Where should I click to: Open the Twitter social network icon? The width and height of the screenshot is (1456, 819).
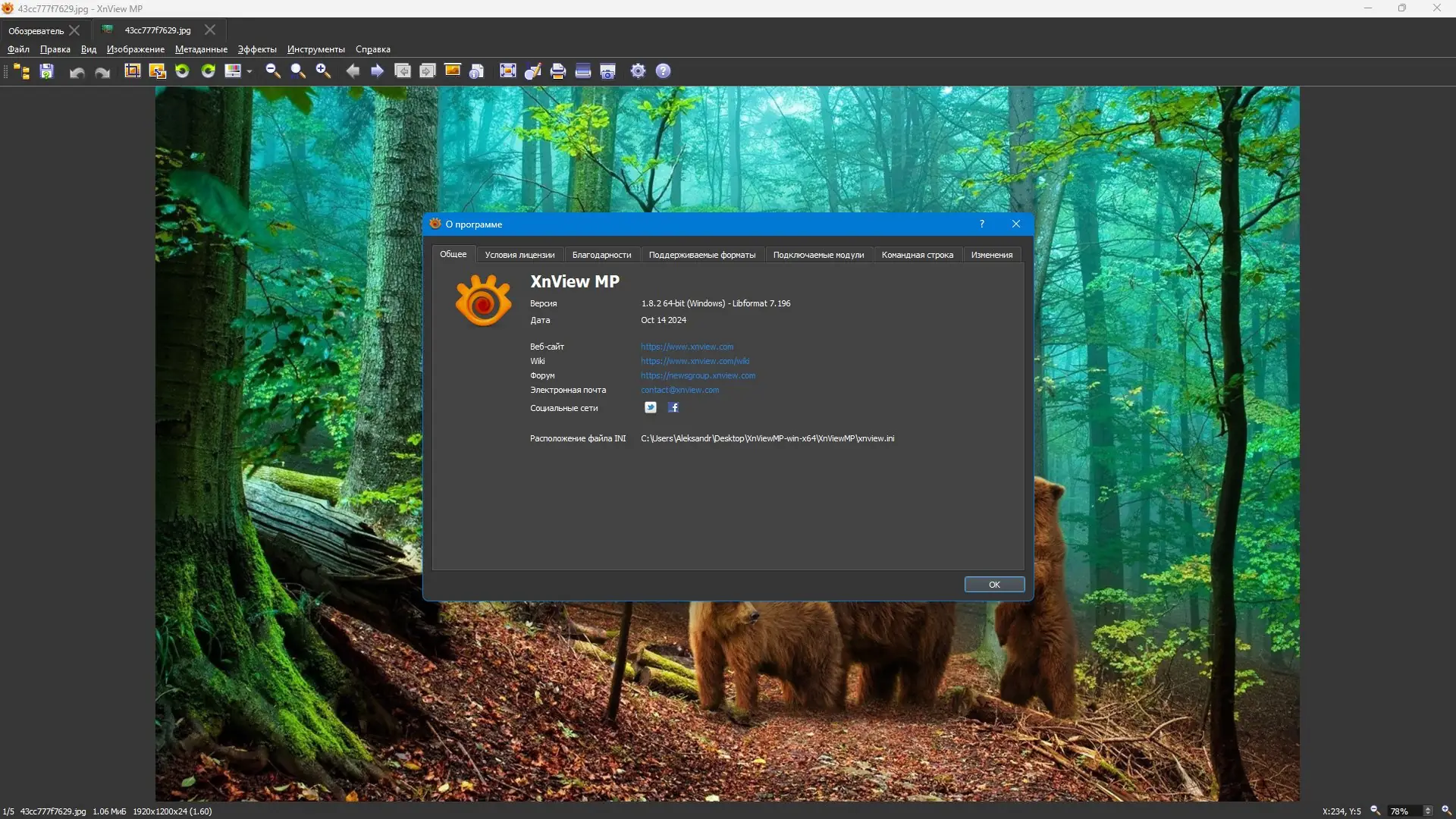(651, 408)
